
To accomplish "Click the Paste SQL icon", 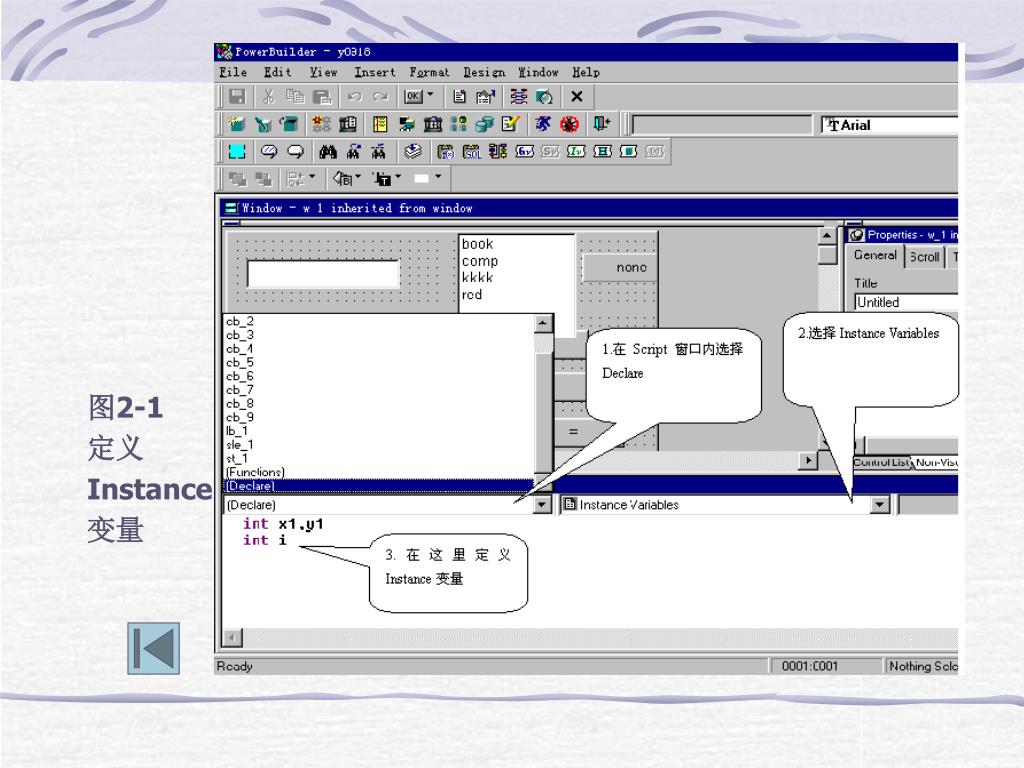I will tap(472, 152).
